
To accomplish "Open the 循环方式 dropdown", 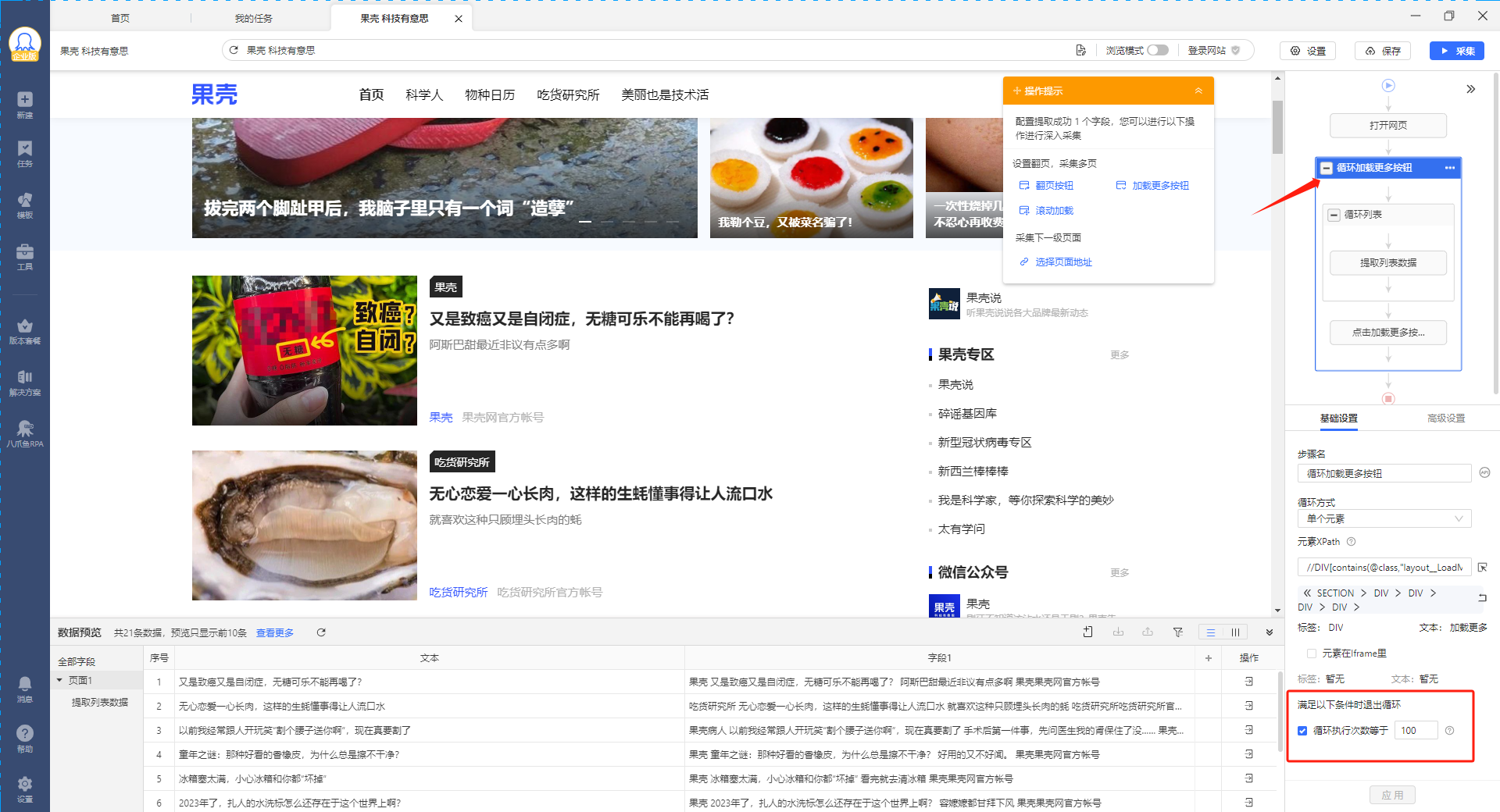I will pos(1384,518).
